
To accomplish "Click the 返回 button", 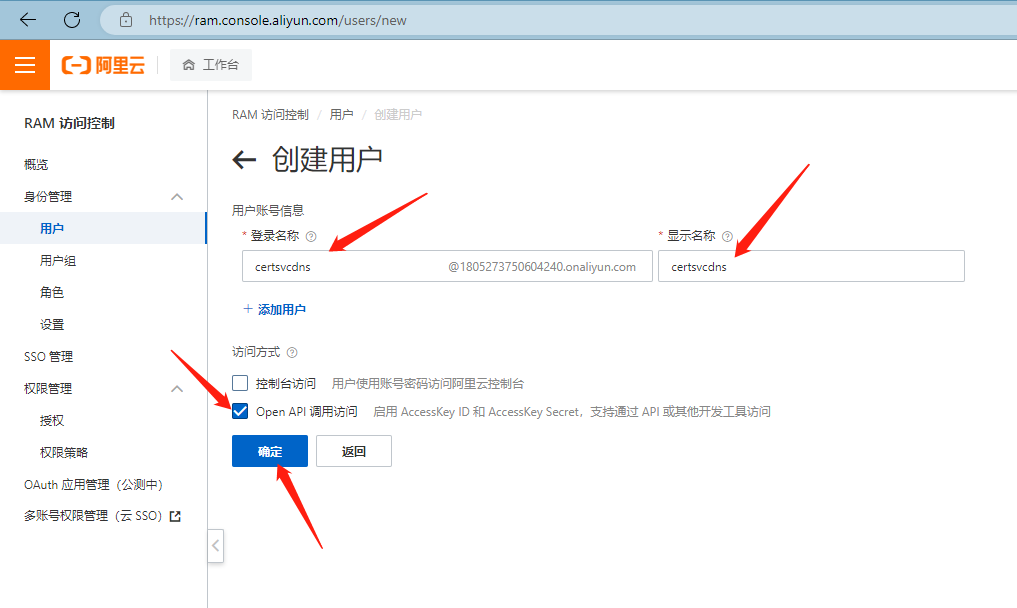I will 354,451.
